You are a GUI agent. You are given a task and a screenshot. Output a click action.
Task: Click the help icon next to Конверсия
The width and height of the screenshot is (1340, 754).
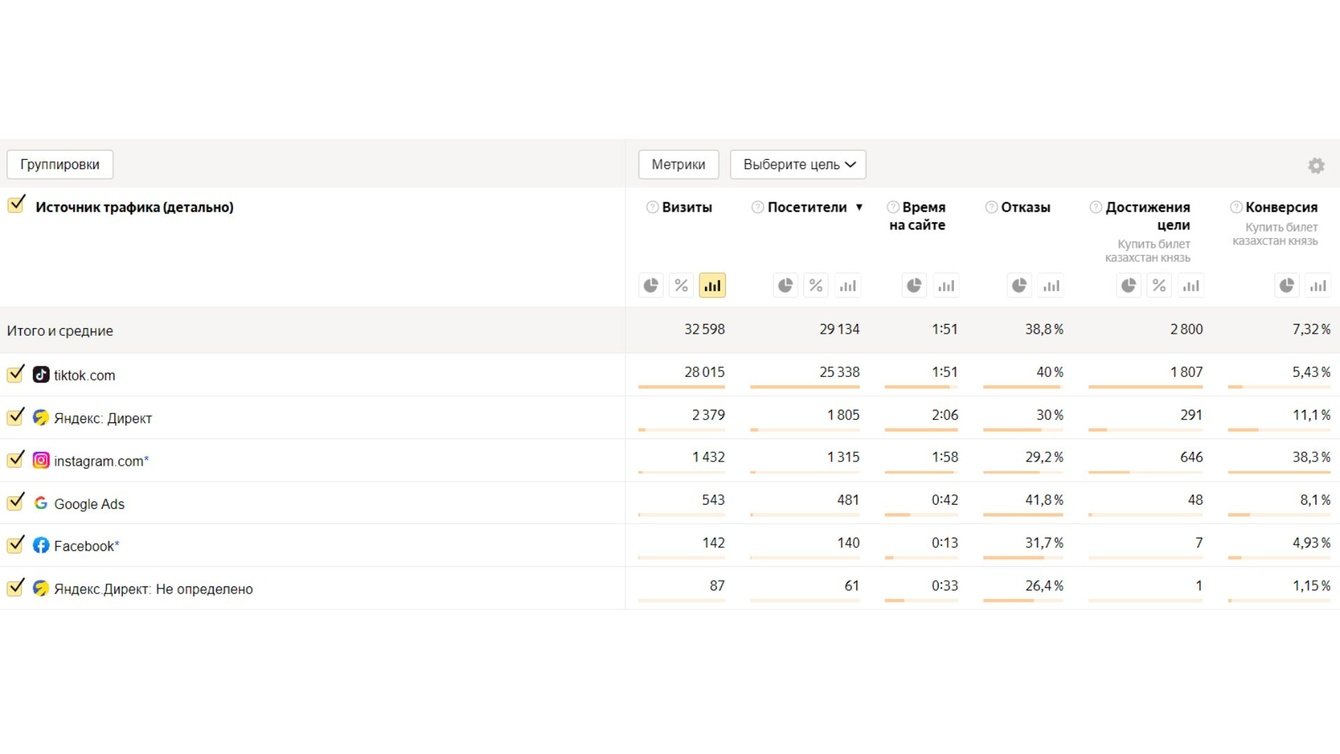click(1236, 208)
